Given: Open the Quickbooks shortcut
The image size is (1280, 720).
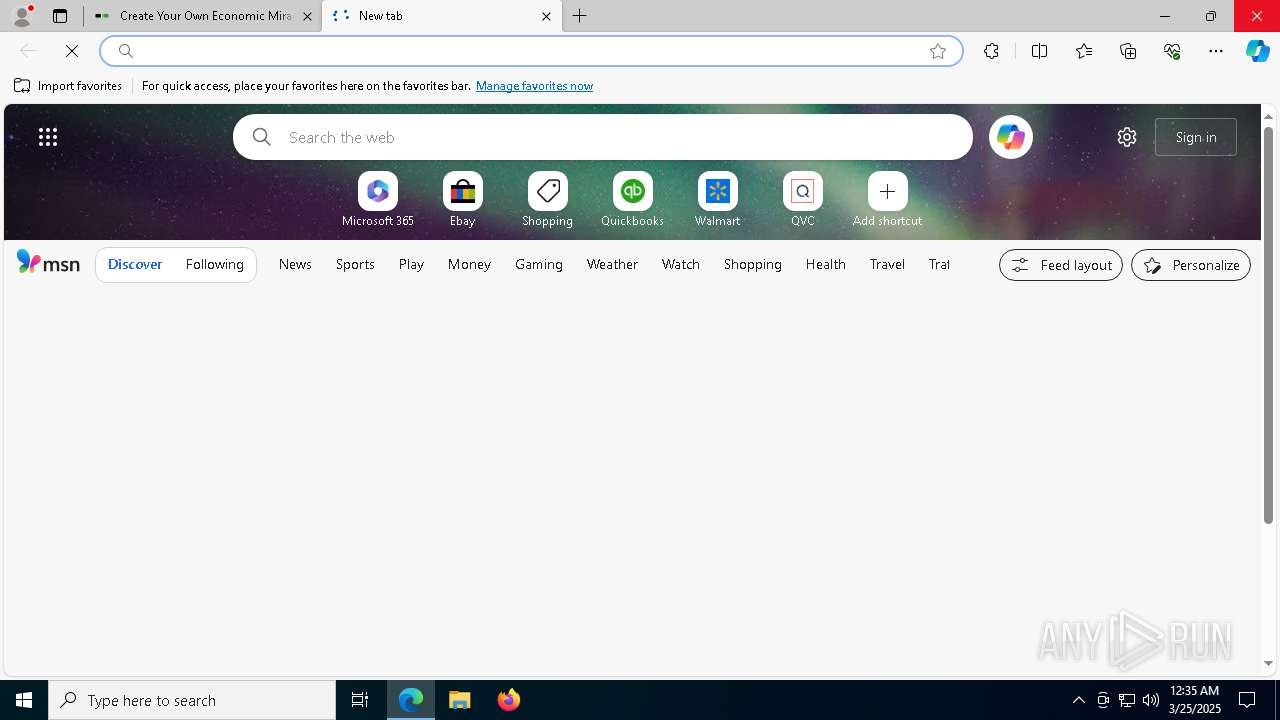Looking at the screenshot, I should click(633, 200).
